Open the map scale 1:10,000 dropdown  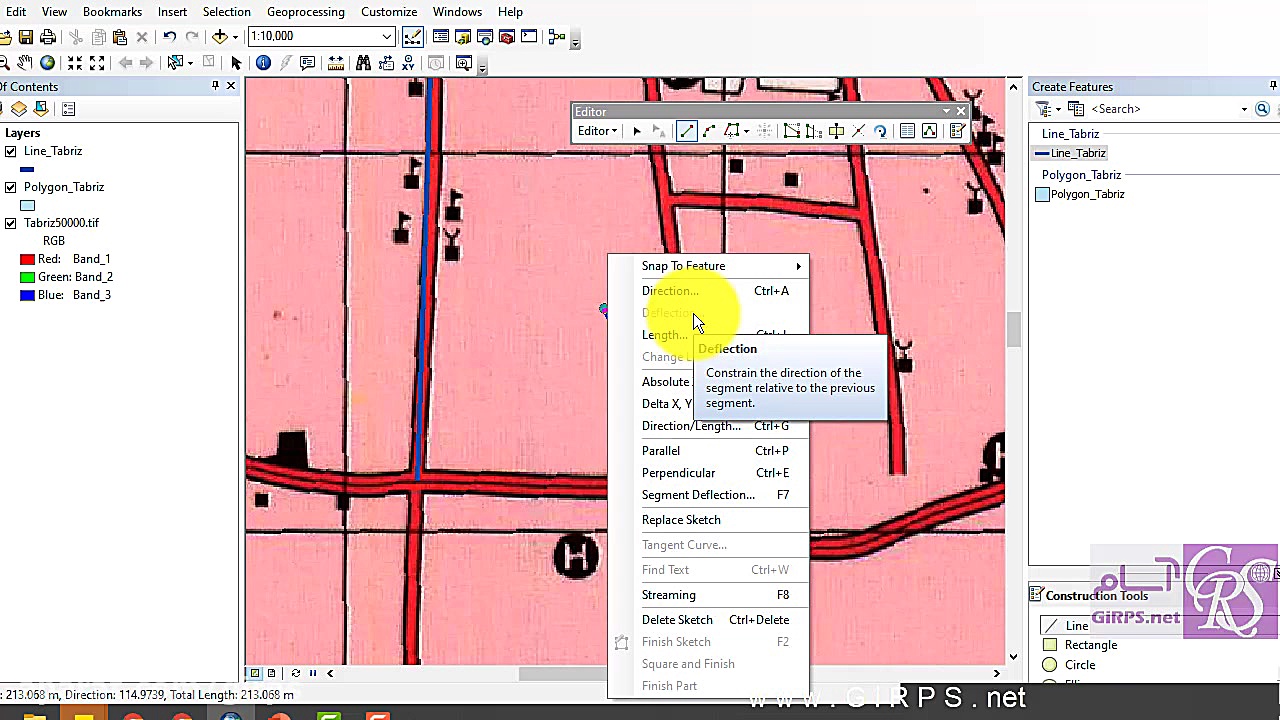coord(386,37)
